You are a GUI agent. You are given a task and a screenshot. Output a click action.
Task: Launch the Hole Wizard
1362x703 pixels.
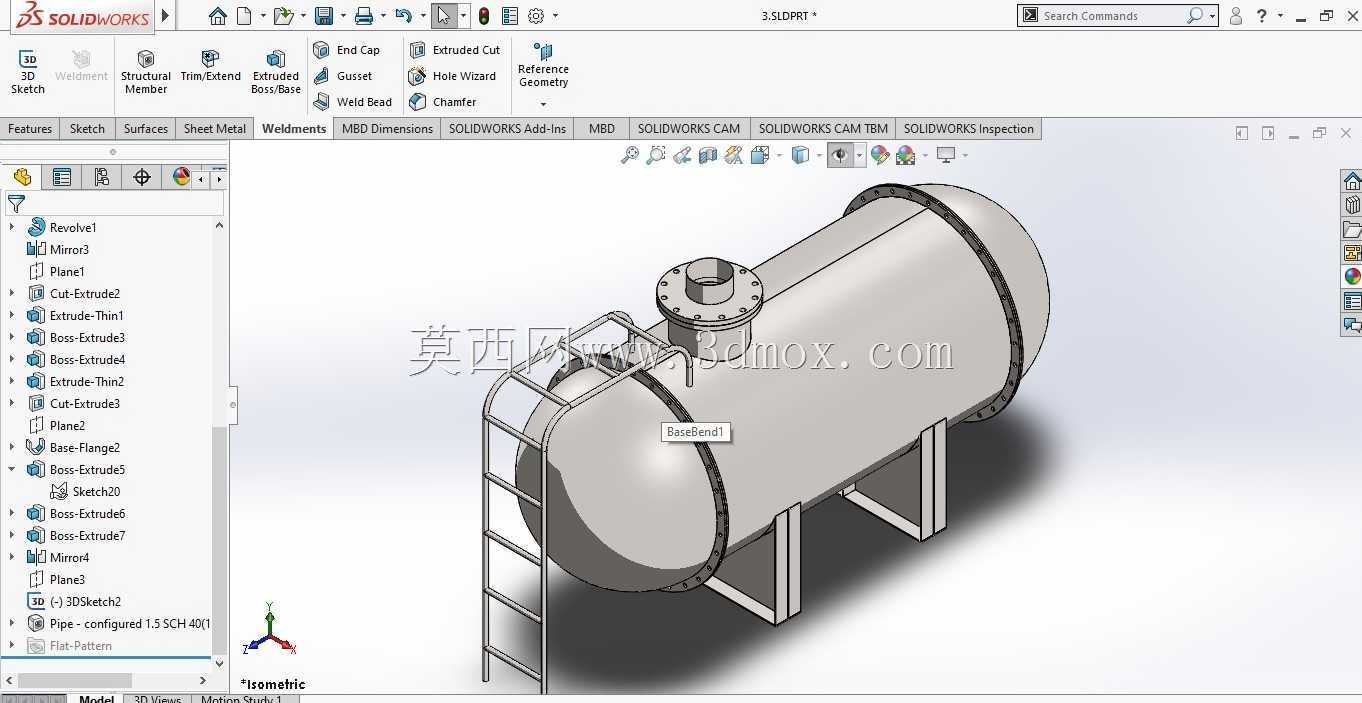coord(453,76)
